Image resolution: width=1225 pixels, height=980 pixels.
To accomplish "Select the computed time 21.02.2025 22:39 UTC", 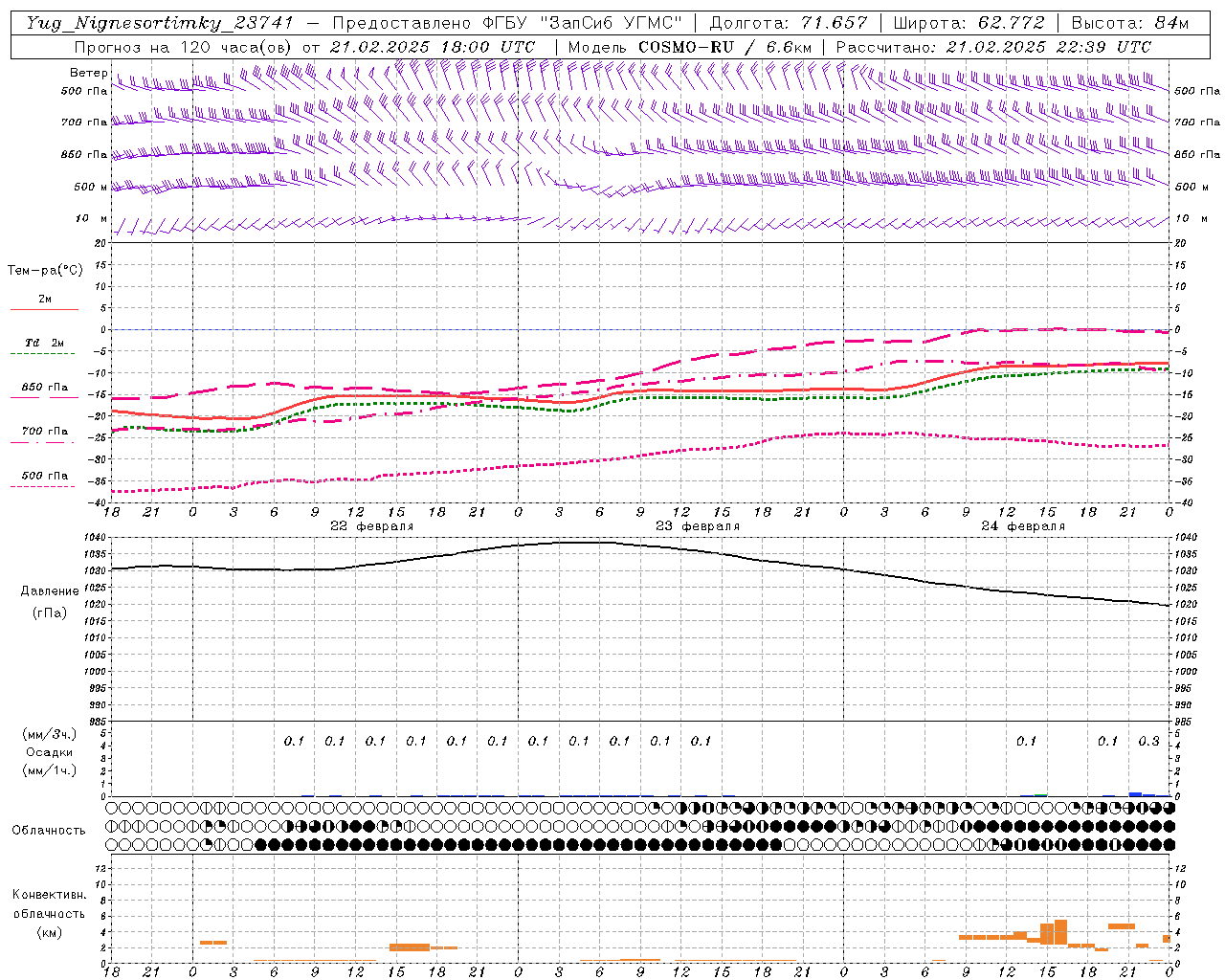I will pos(1048,47).
